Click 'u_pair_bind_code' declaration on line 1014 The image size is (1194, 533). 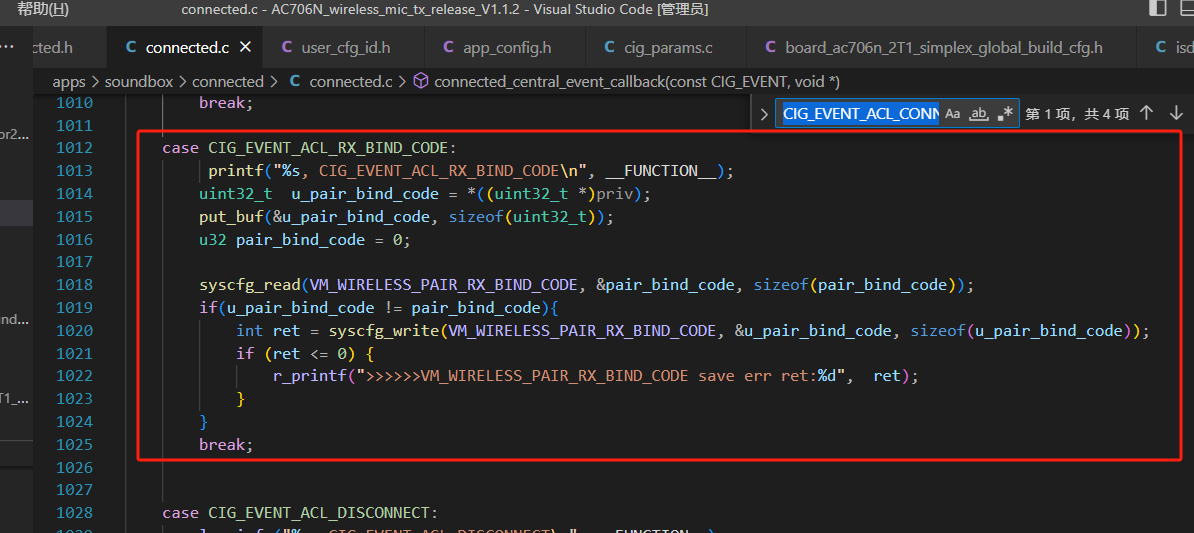point(365,193)
